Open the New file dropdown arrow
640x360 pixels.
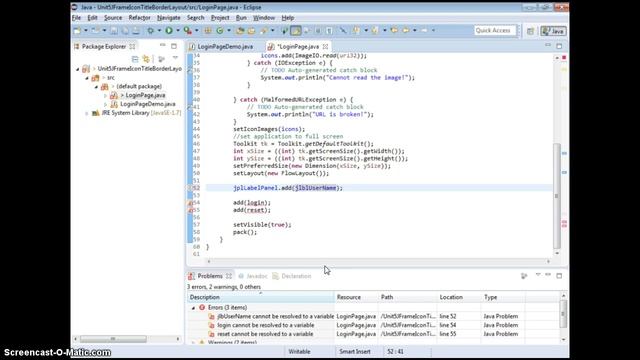(x=86, y=31)
